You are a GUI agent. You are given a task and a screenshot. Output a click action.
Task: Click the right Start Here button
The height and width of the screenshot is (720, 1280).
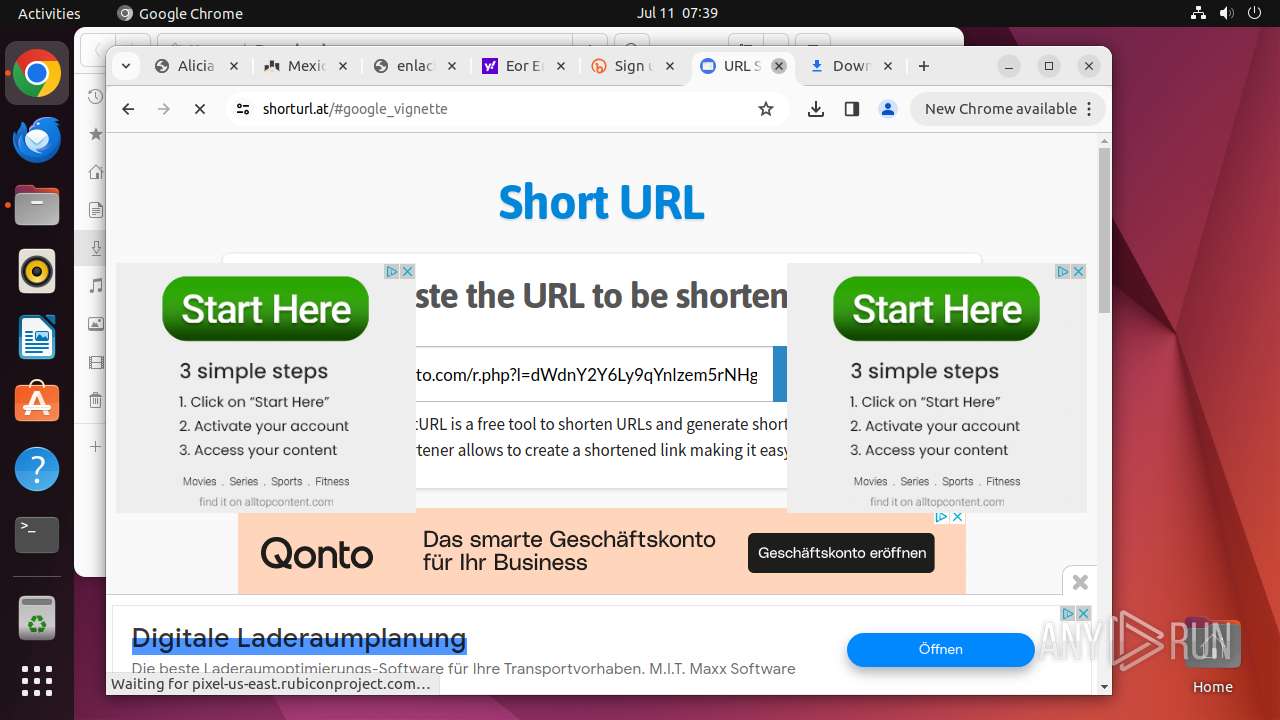point(937,309)
